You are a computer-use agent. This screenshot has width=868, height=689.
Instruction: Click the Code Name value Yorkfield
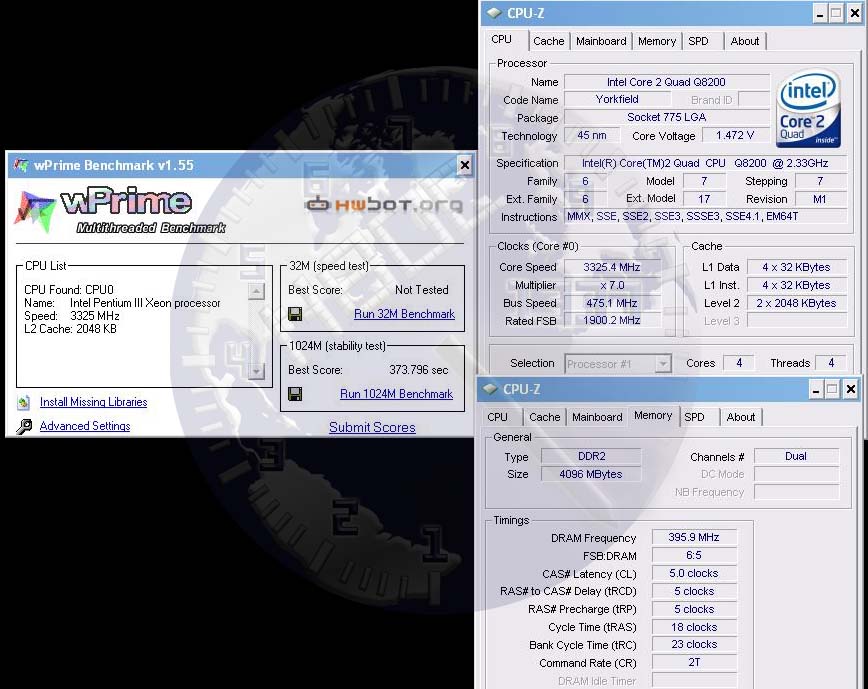(x=617, y=99)
